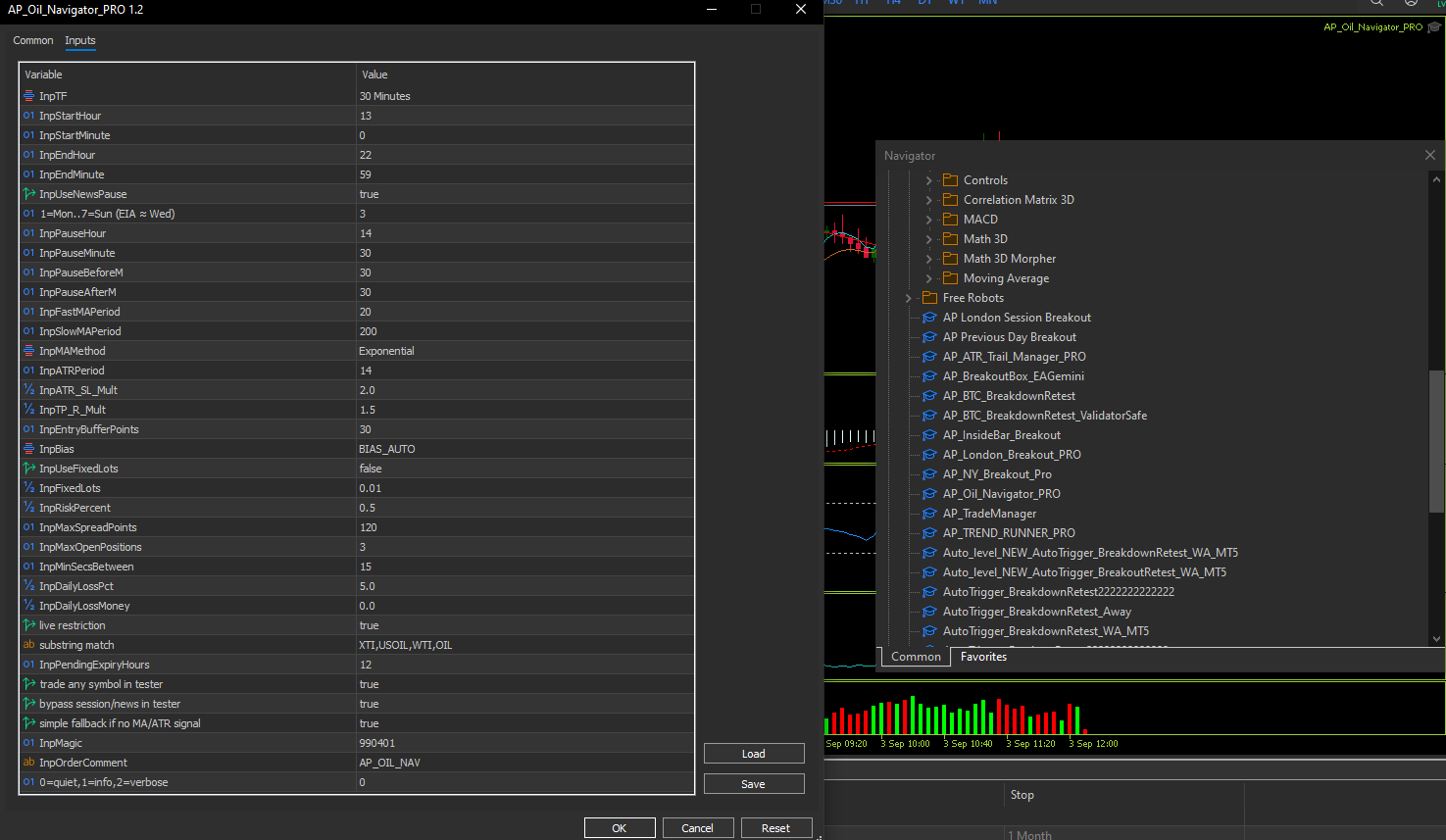The height and width of the screenshot is (840, 1446).
Task: Click the AP_TradeManager robot icon
Action: click(929, 514)
